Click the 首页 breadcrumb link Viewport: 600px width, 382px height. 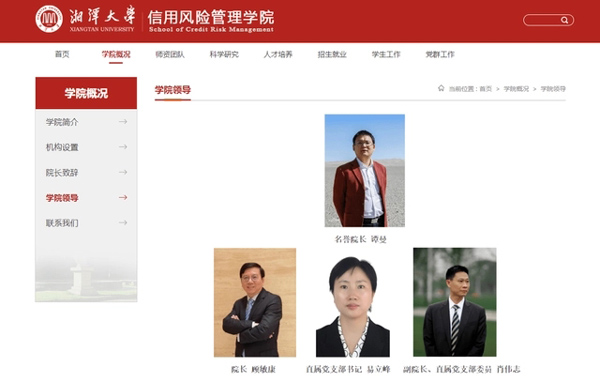(x=485, y=89)
